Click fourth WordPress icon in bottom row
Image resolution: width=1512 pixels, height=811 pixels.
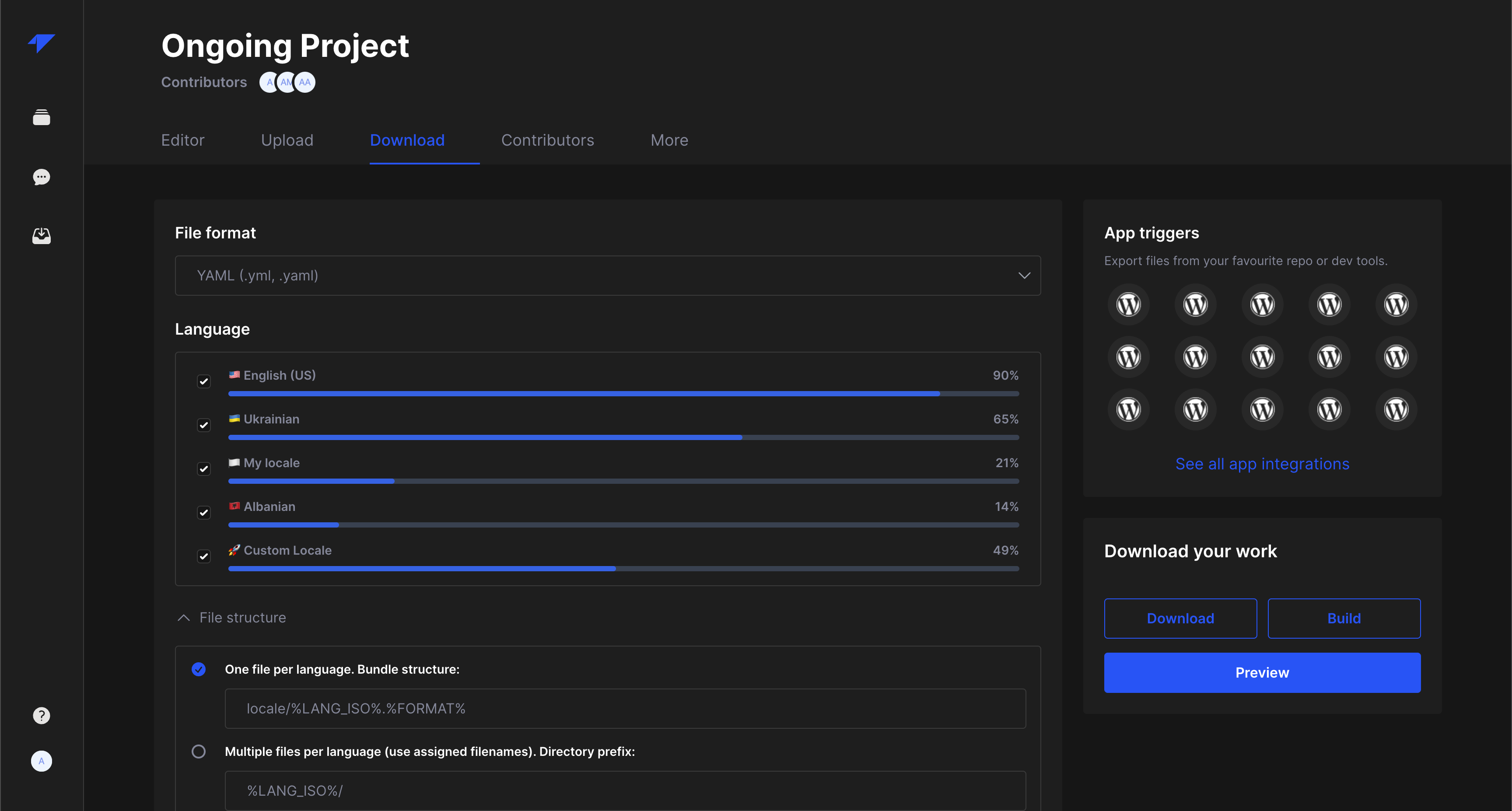[x=1329, y=409]
